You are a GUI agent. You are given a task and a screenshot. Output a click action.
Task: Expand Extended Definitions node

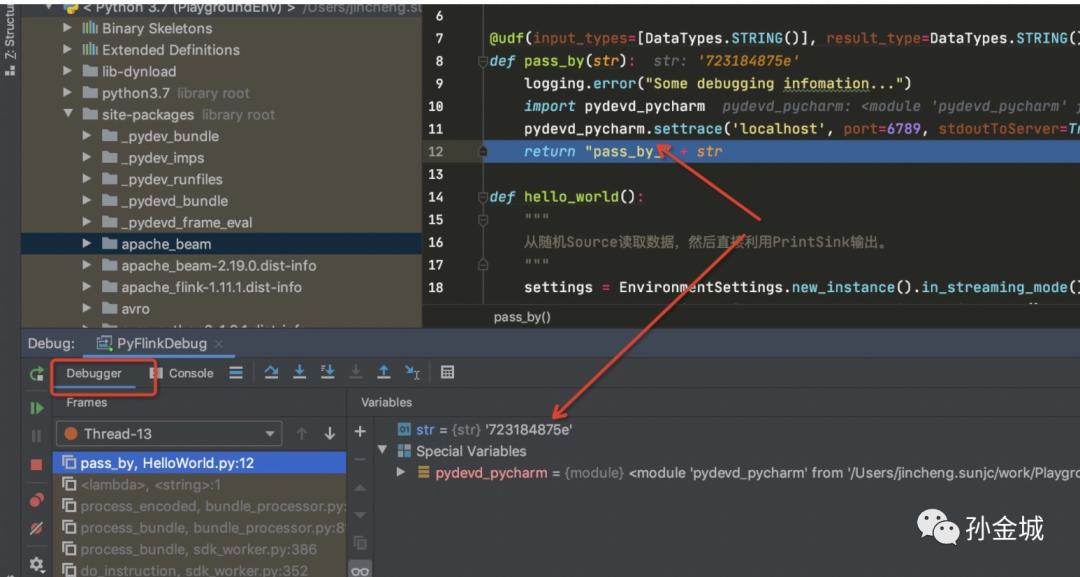pos(68,49)
